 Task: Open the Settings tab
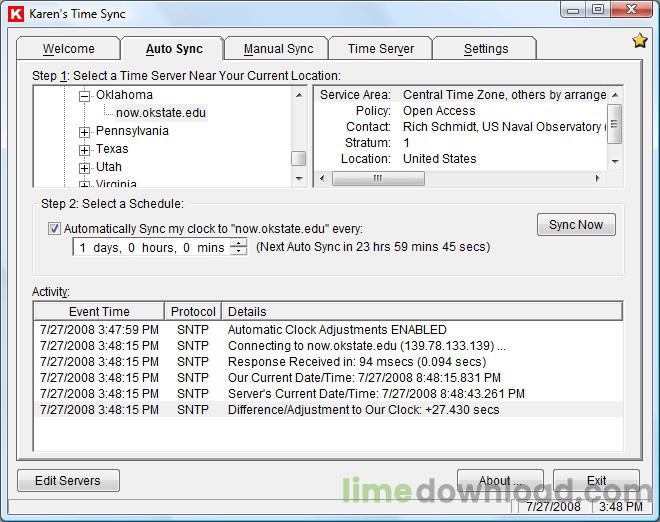[x=486, y=49]
